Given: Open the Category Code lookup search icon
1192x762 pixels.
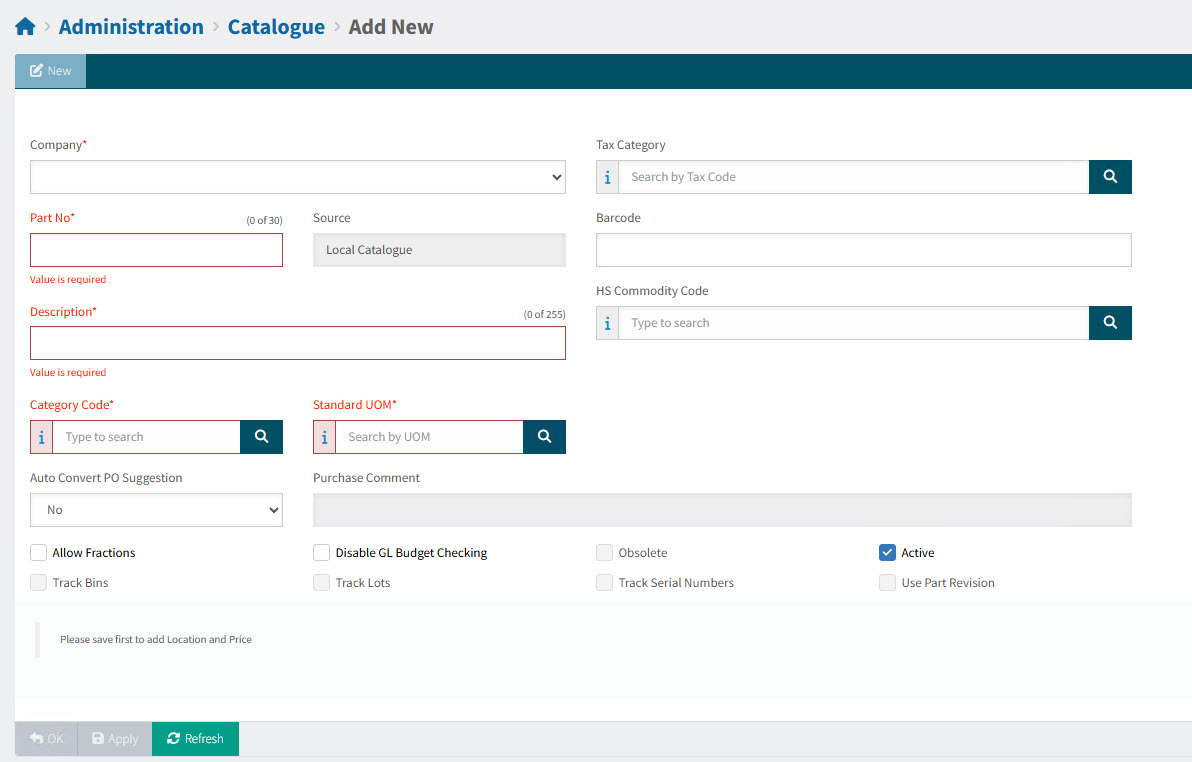Looking at the screenshot, I should point(261,437).
